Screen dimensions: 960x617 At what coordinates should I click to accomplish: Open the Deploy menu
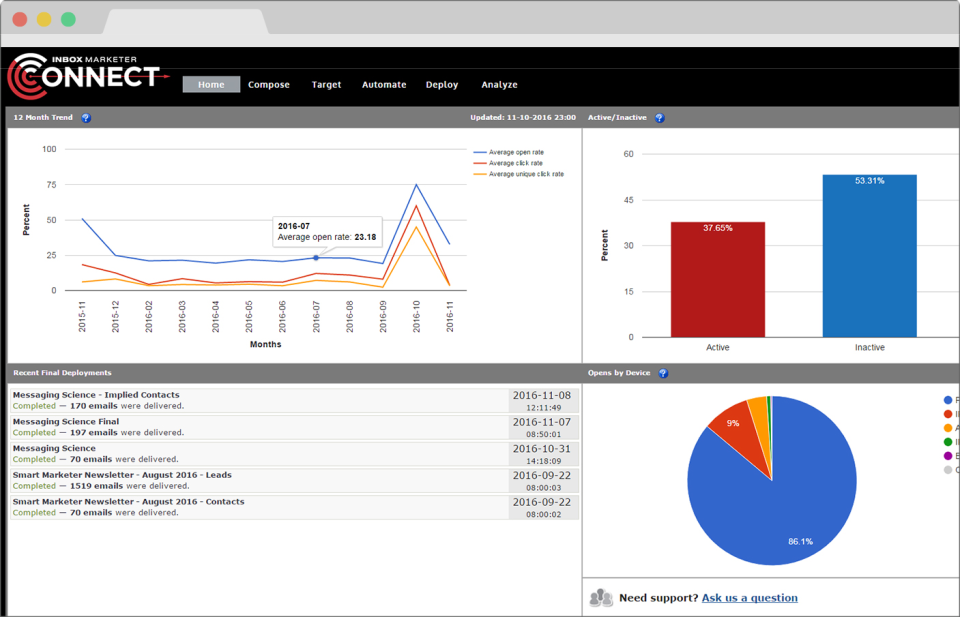coord(442,84)
